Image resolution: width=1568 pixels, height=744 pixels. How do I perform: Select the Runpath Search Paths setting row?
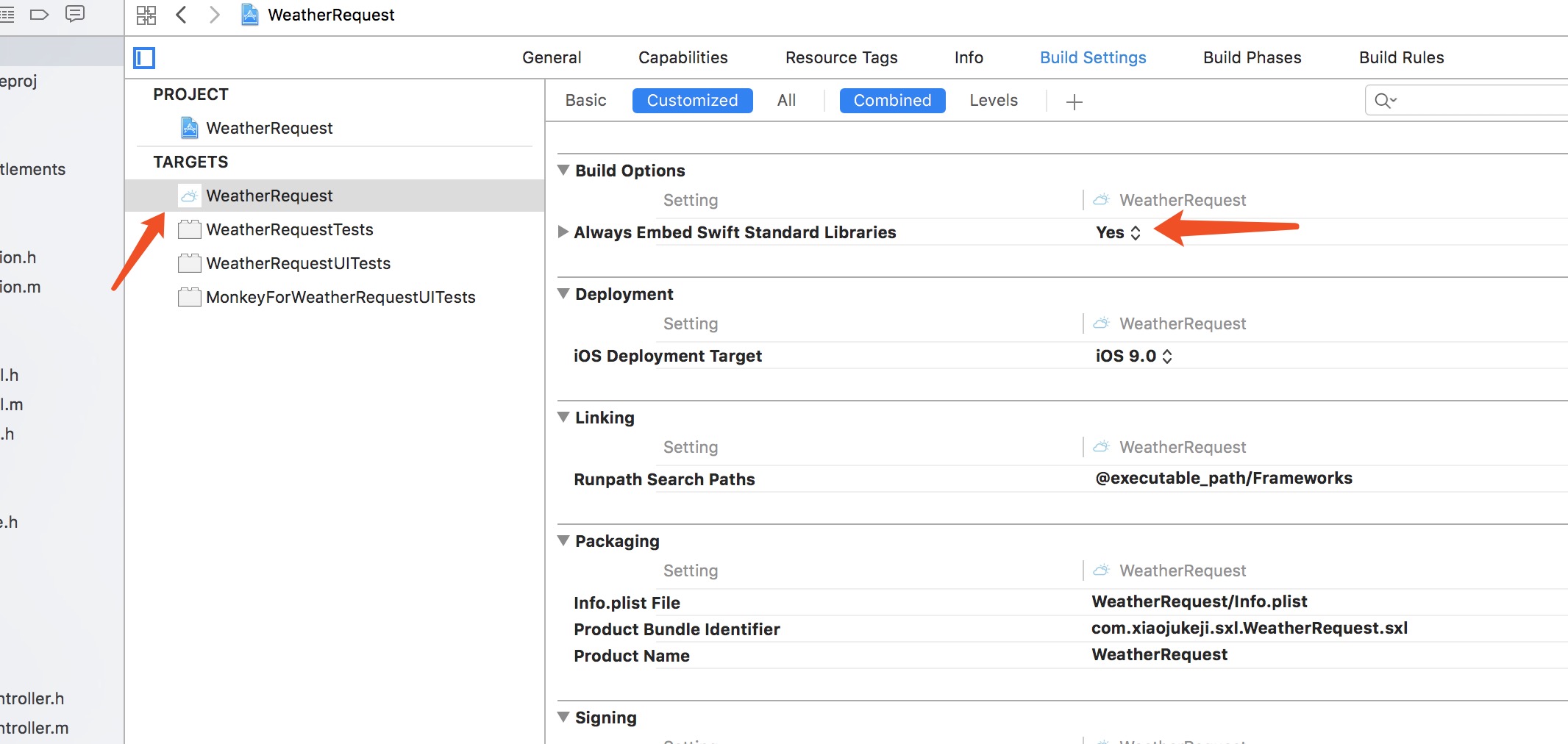point(1063,479)
